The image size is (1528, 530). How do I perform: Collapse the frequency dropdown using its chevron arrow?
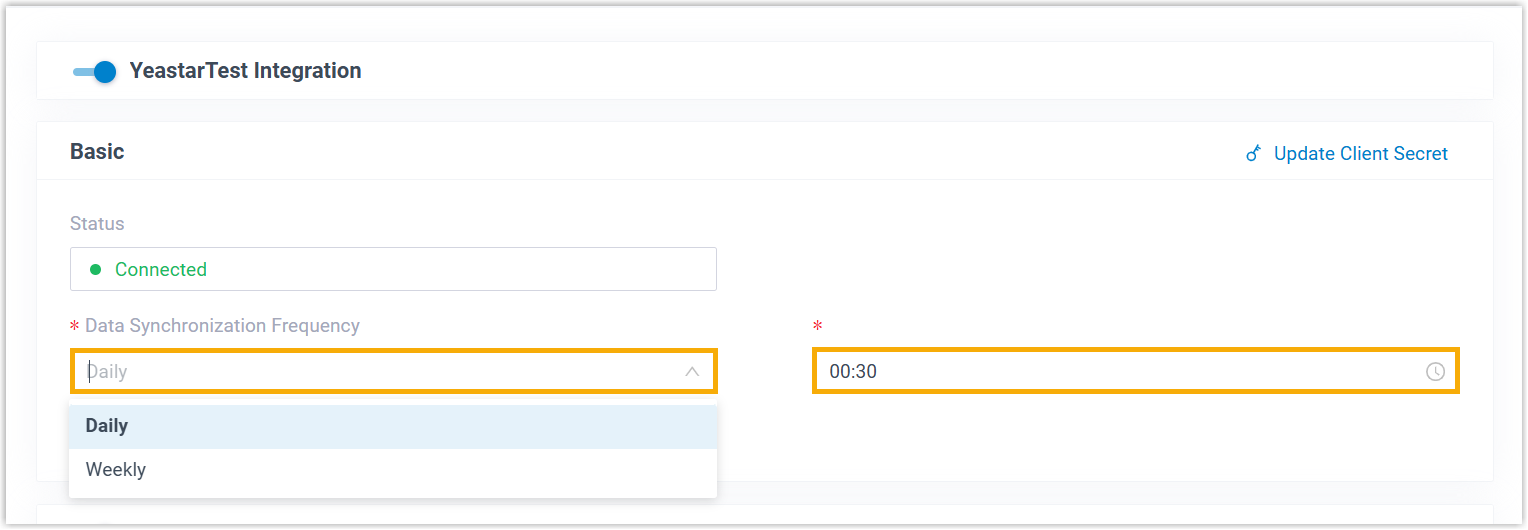tap(692, 372)
